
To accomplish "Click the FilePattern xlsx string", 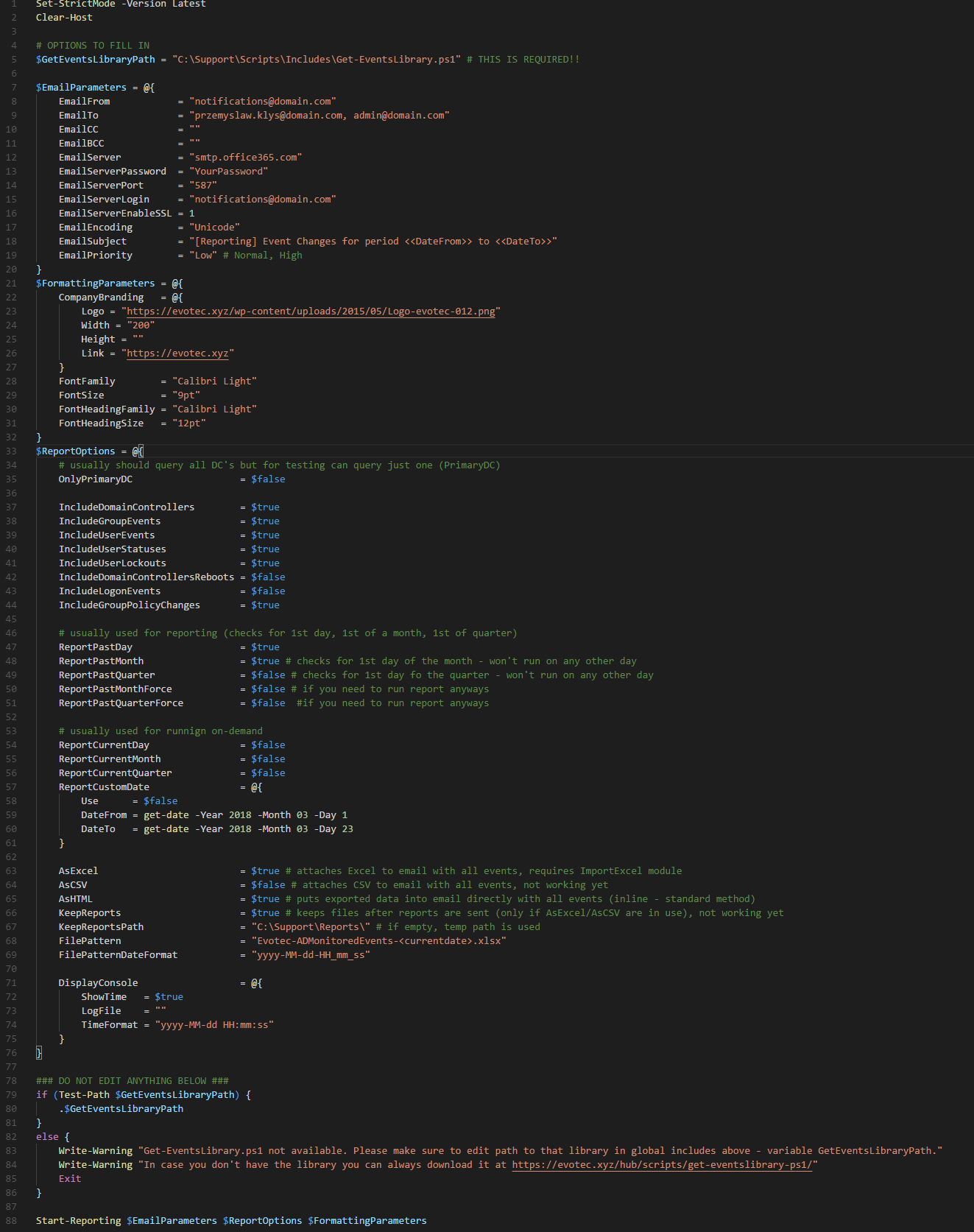I will [378, 941].
